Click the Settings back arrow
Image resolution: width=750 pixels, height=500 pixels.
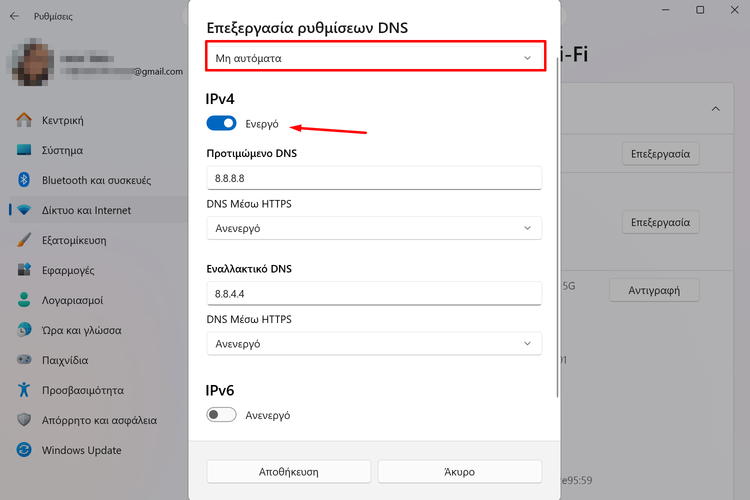14,15
